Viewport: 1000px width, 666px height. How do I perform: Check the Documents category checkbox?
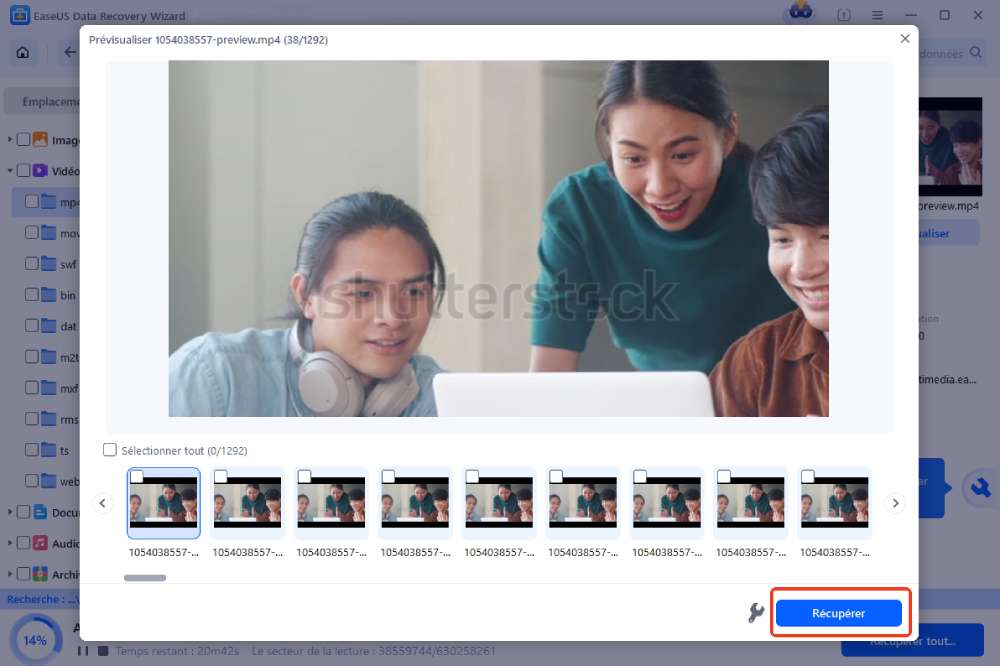[24, 512]
